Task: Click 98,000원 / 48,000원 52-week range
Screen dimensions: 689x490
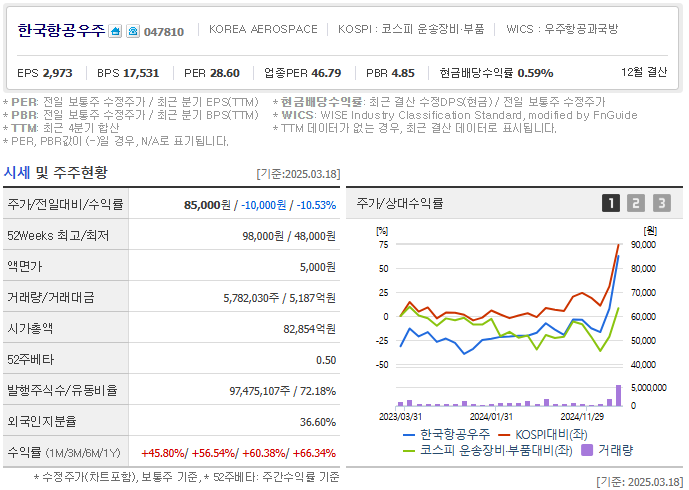Action: pyautogui.click(x=289, y=236)
